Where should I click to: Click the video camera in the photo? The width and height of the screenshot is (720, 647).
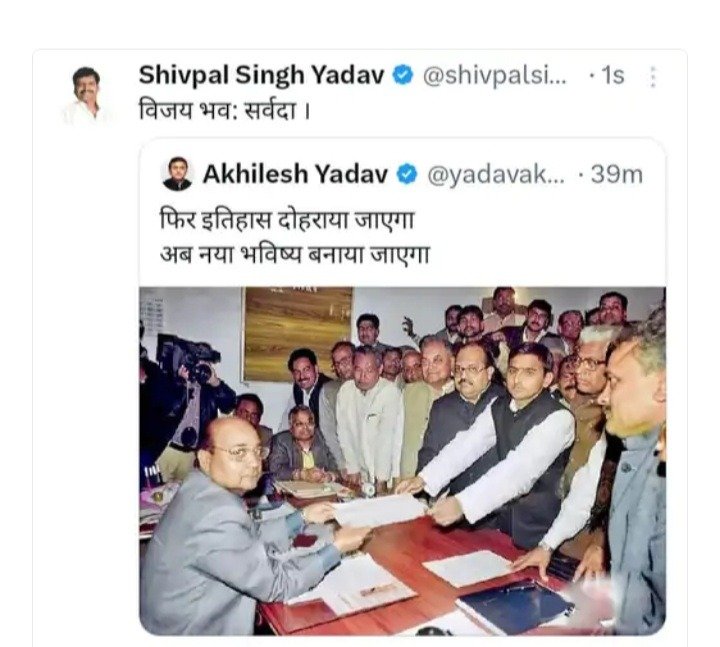click(188, 356)
